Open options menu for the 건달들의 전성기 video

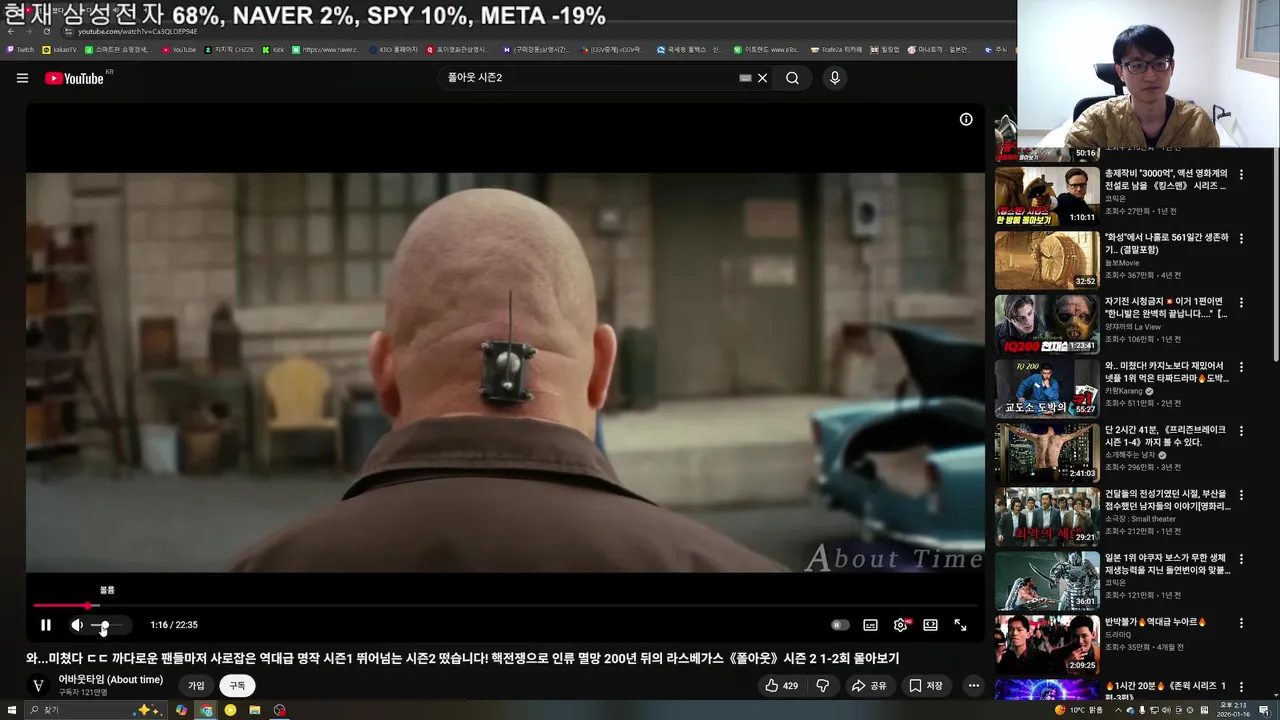[1241, 494]
